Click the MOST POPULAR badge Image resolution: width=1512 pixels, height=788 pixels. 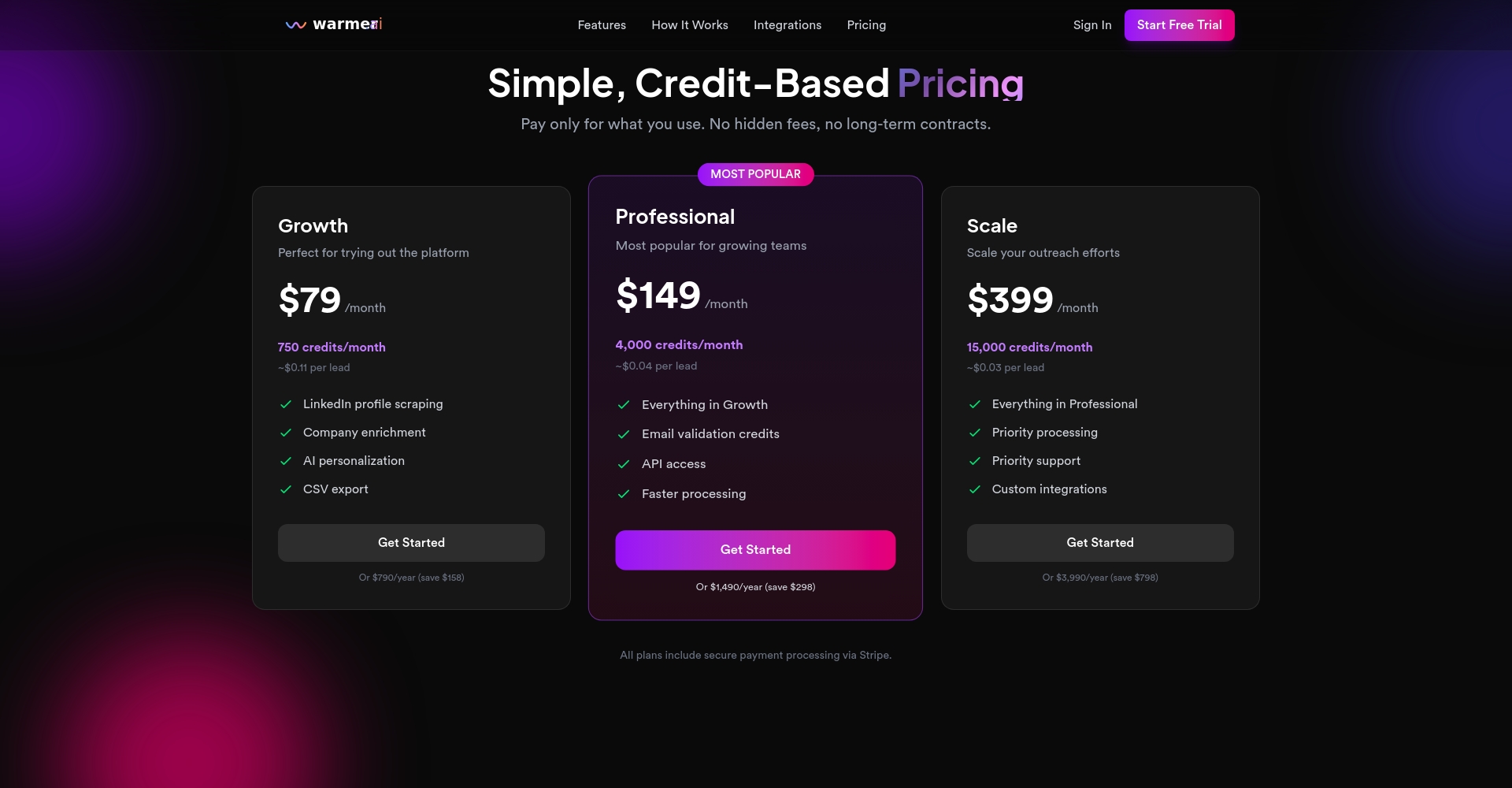click(x=755, y=174)
